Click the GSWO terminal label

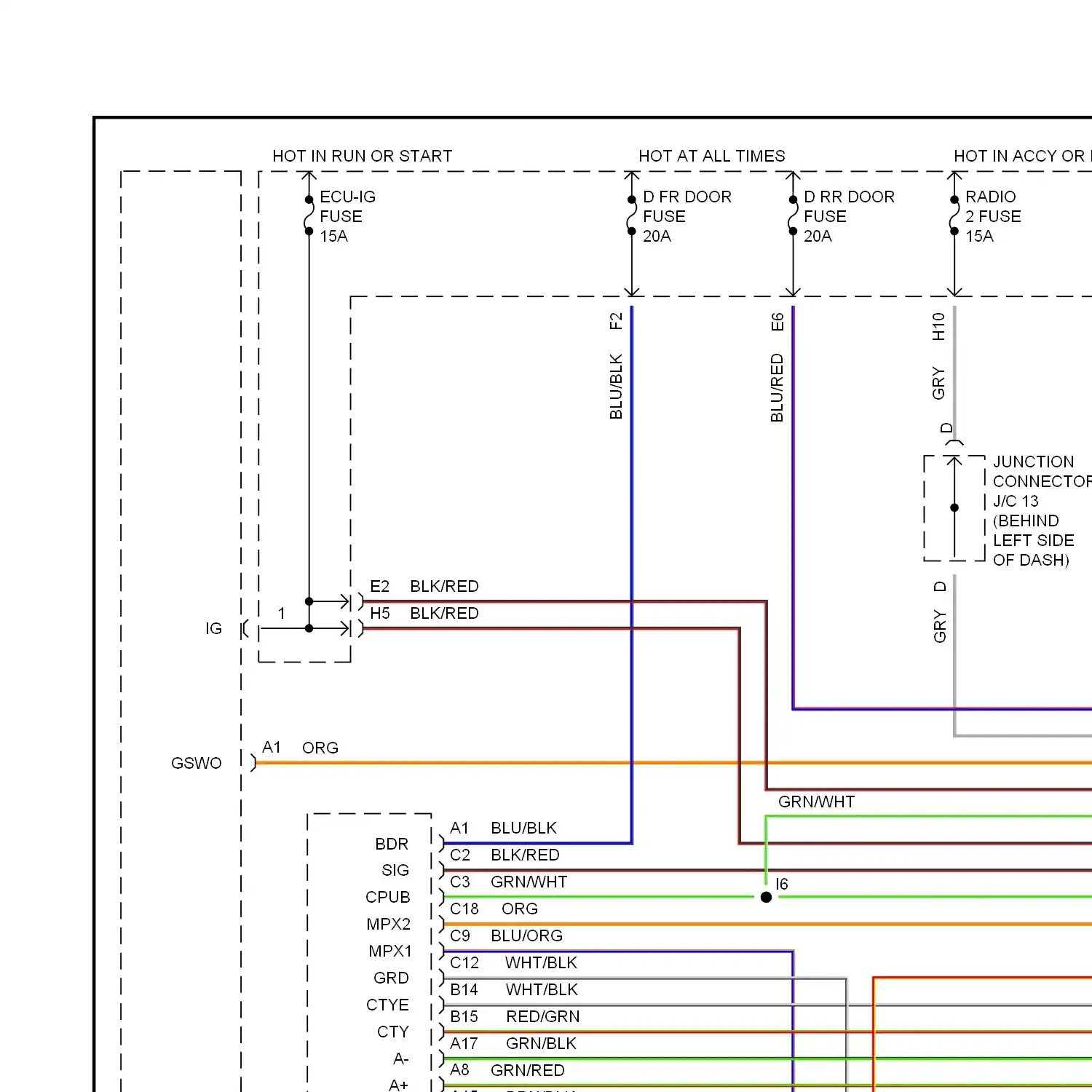(x=197, y=763)
